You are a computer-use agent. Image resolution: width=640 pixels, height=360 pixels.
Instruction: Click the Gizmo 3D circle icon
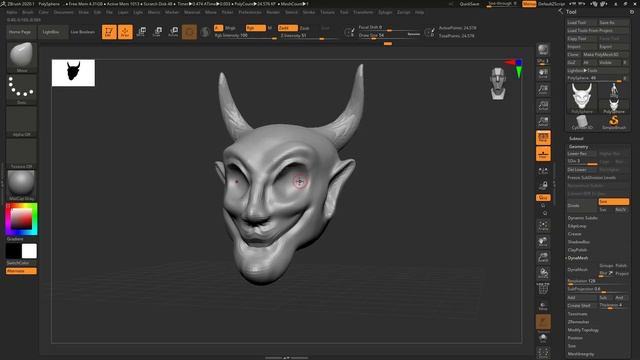point(189,32)
